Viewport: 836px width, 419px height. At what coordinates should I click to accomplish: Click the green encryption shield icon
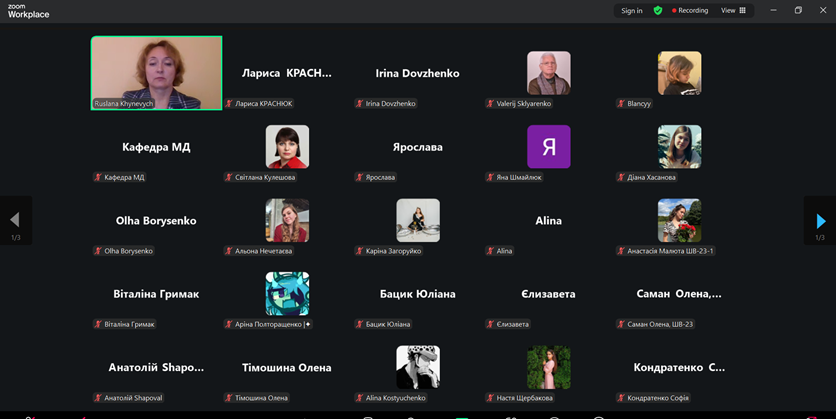pos(658,11)
